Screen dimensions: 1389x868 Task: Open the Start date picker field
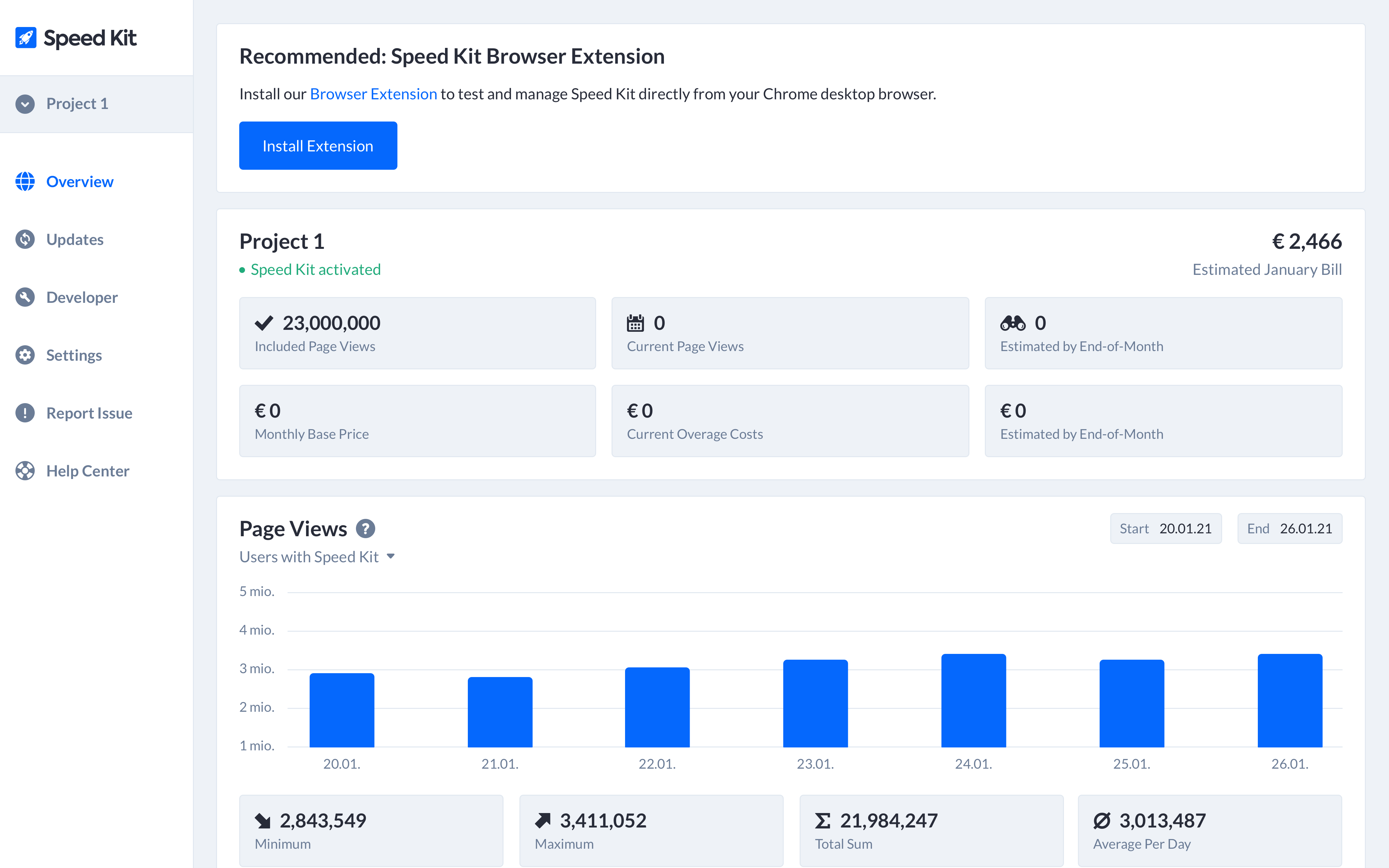click(x=1165, y=529)
